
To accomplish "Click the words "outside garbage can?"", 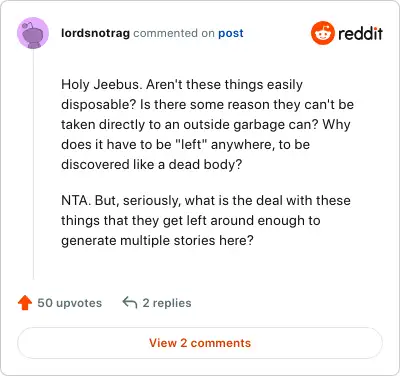I will (251, 125).
